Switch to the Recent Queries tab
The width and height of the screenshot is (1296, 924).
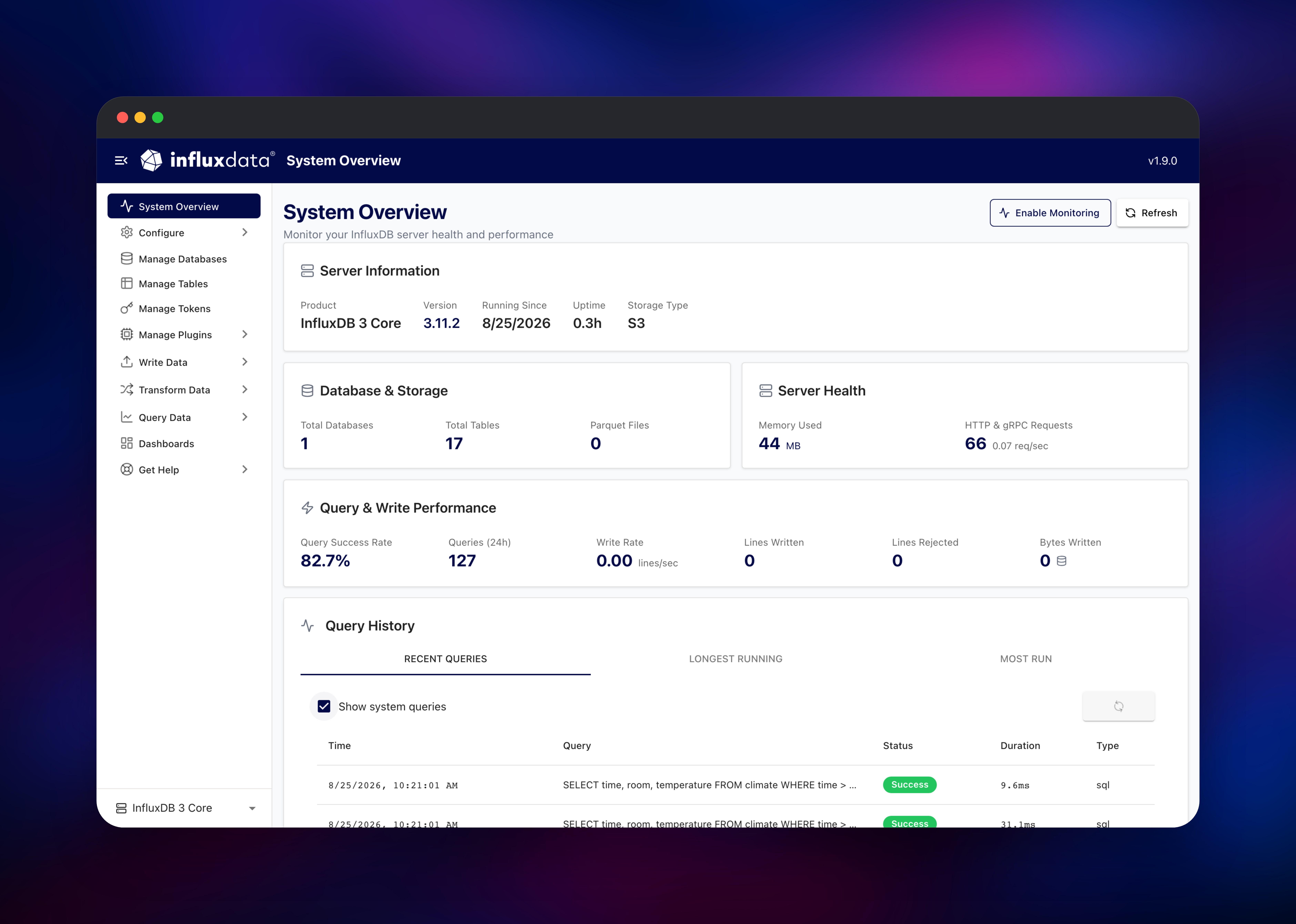446,659
